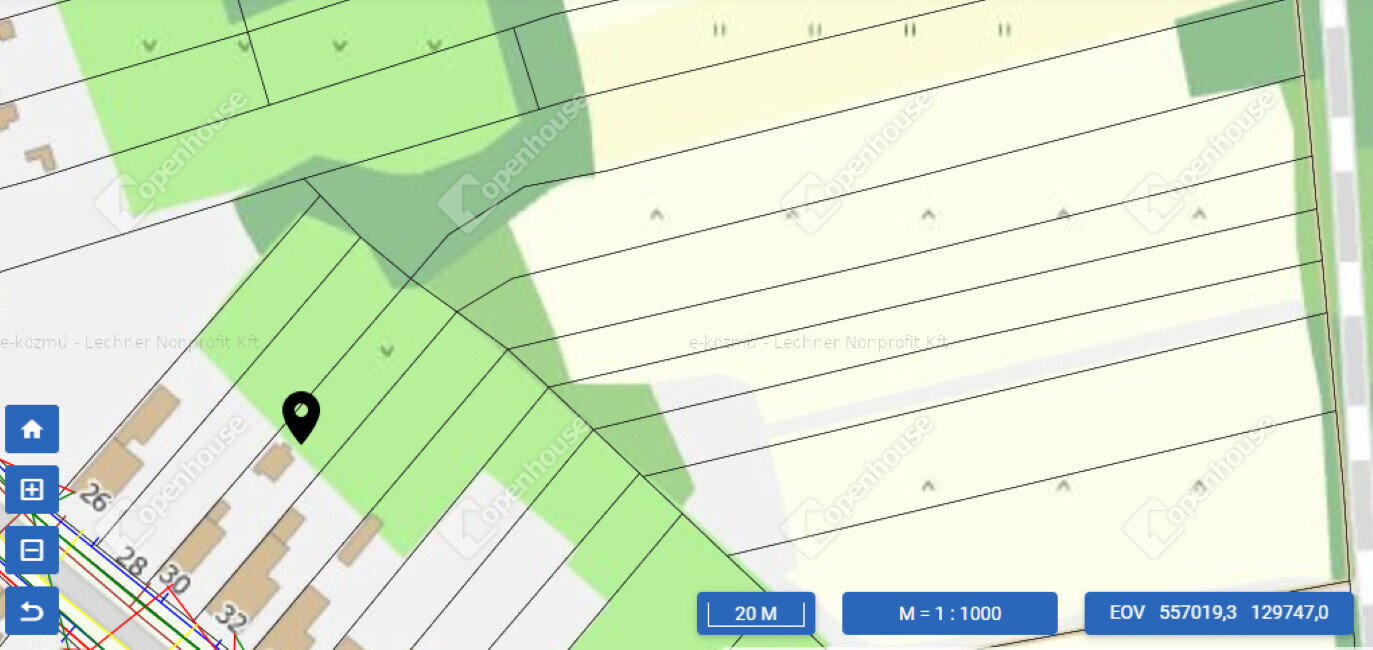Image resolution: width=1373 pixels, height=650 pixels.
Task: Click the 20 M scale bar
Action: click(x=756, y=613)
